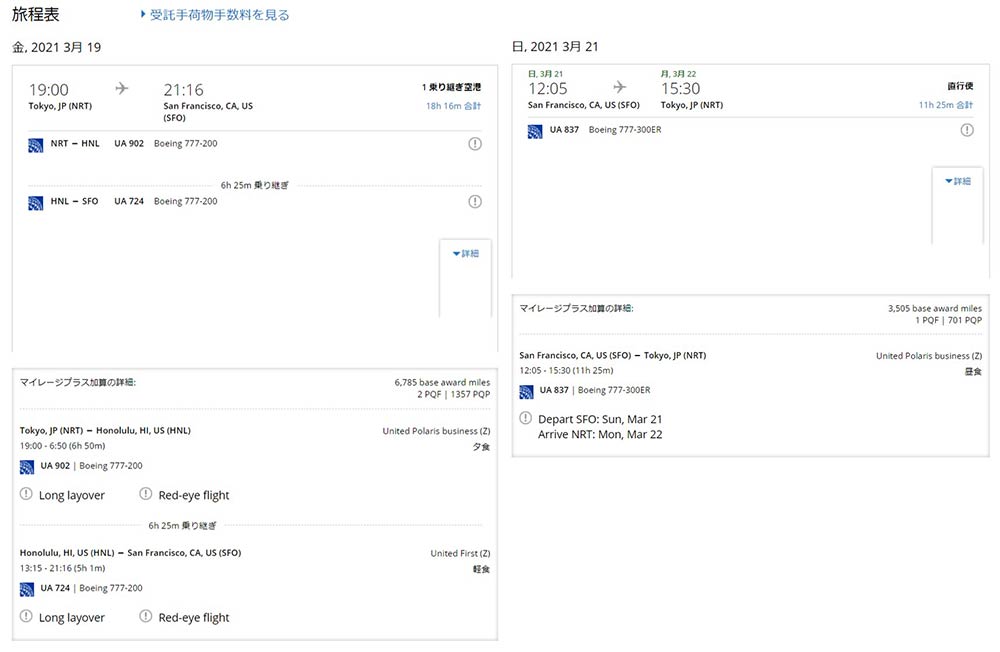The height and width of the screenshot is (652, 1000).
Task: Collapse 詳細 details for the Mar 19 flight
Action: point(466,254)
